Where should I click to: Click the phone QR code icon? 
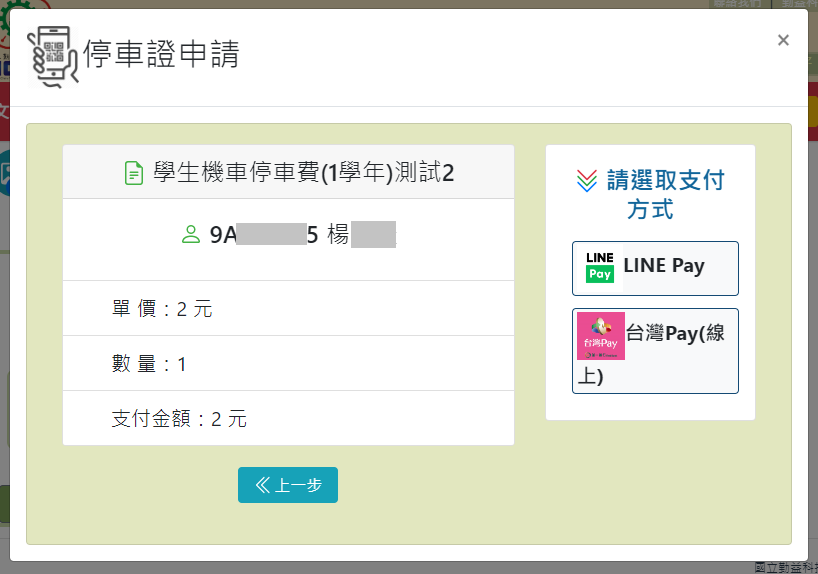point(53,57)
